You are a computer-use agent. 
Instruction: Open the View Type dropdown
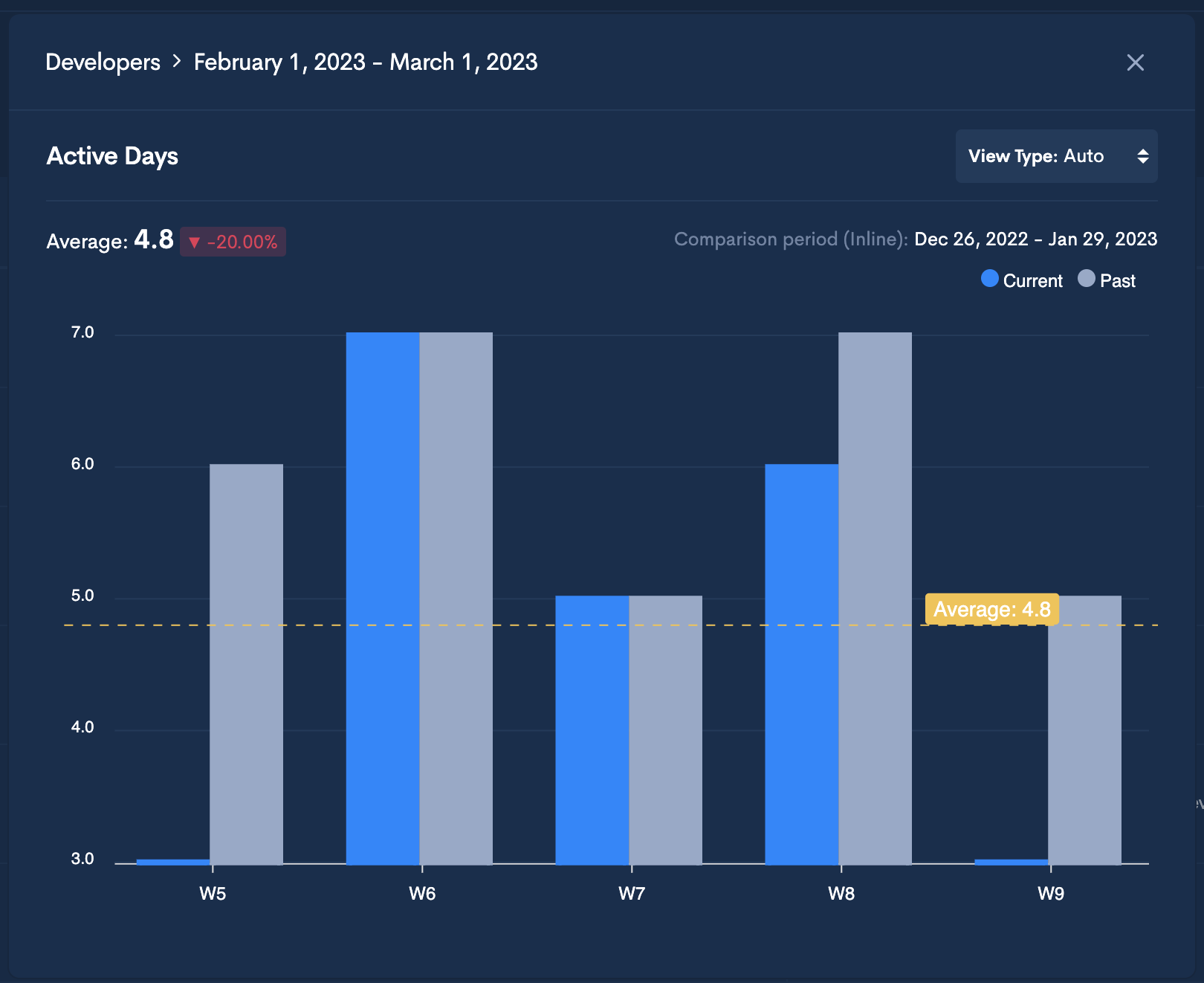tap(1056, 156)
